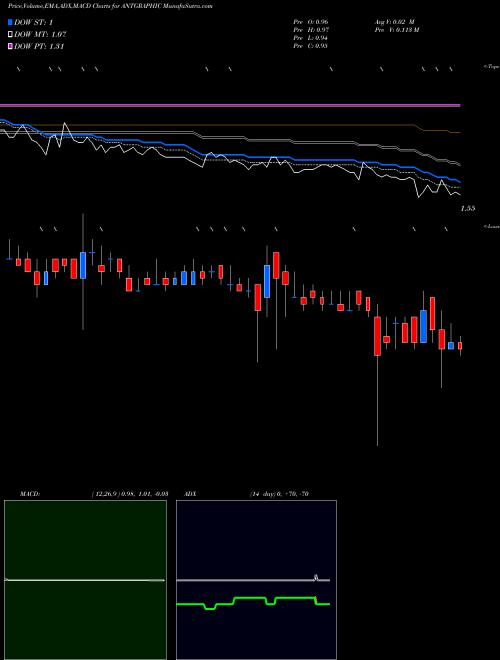Click the 'Pre O: 0.96' open value

pyautogui.click(x=311, y=22)
